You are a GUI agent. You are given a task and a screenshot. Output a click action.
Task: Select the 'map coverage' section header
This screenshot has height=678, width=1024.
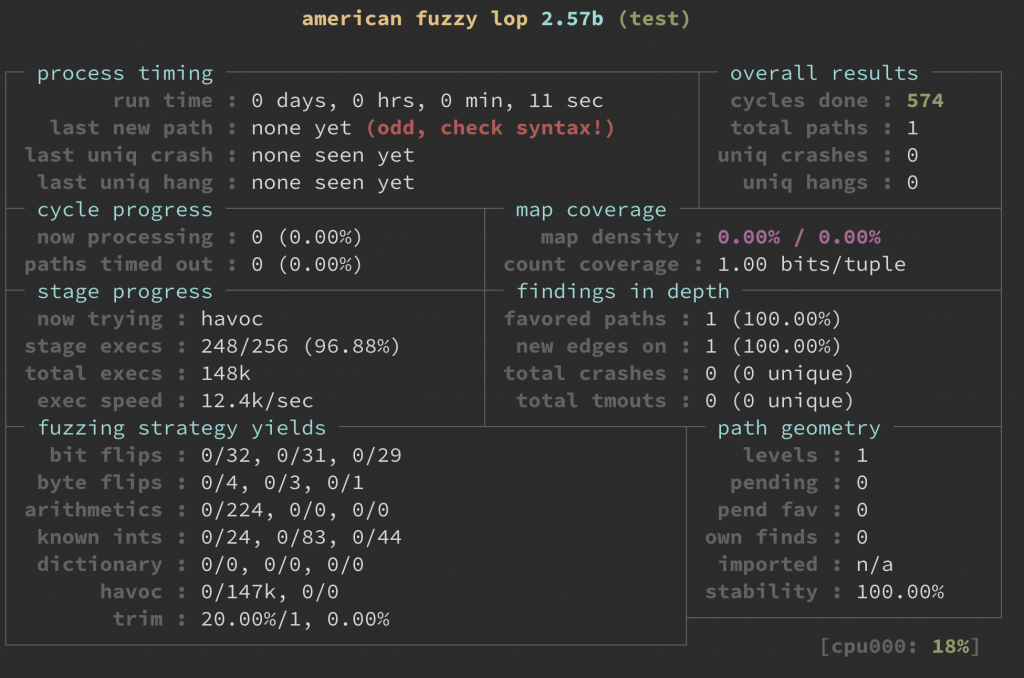point(591,210)
